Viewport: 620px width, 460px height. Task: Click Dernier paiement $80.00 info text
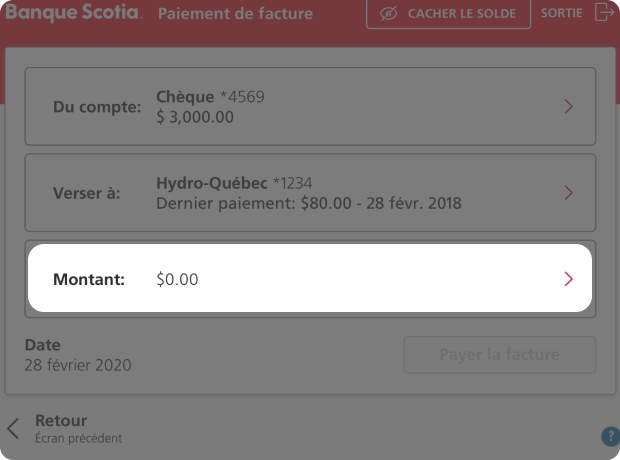click(309, 203)
